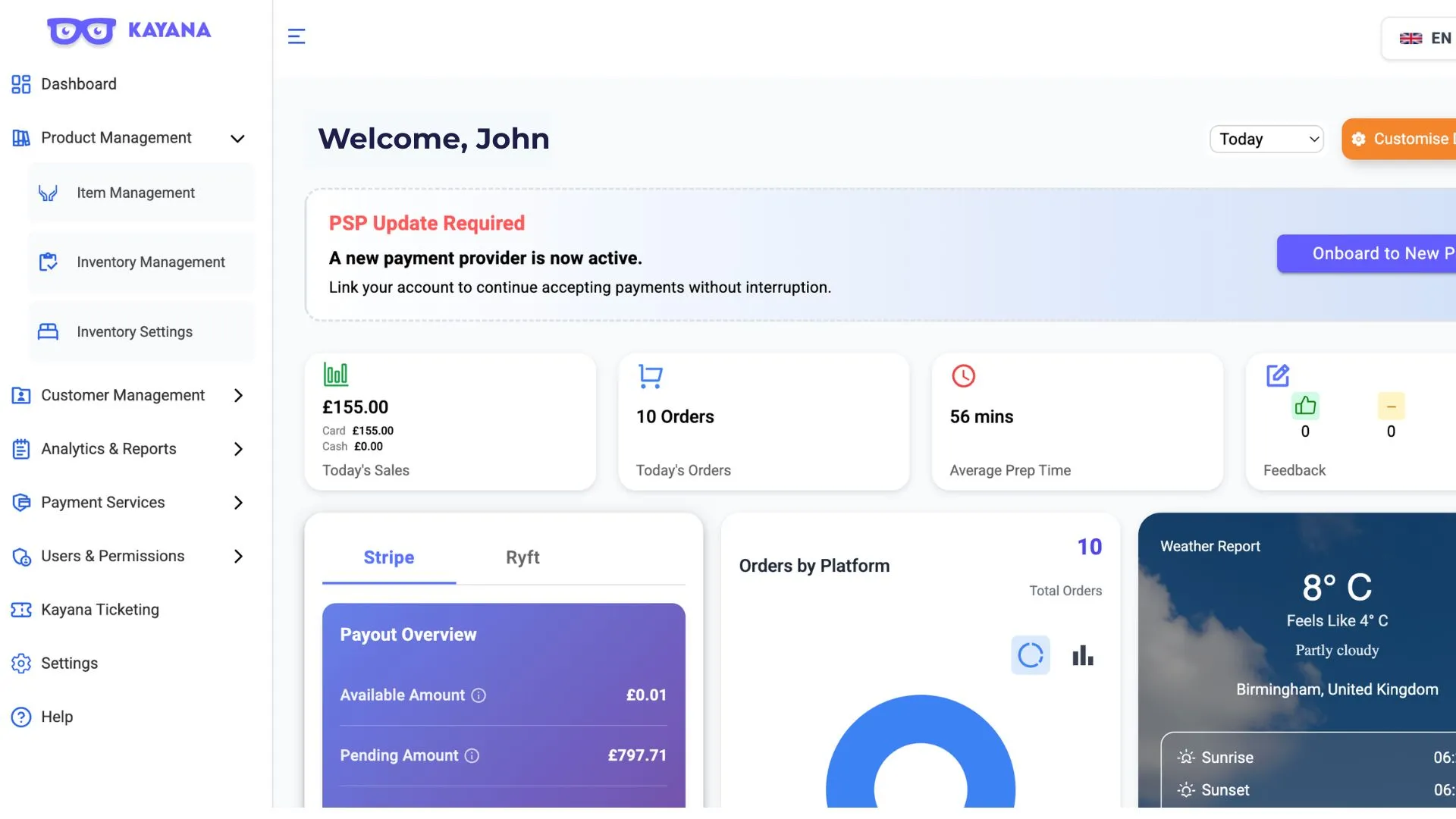Image resolution: width=1456 pixels, height=819 pixels.
Task: Click the Feedback edit pencil icon
Action: coord(1278,375)
